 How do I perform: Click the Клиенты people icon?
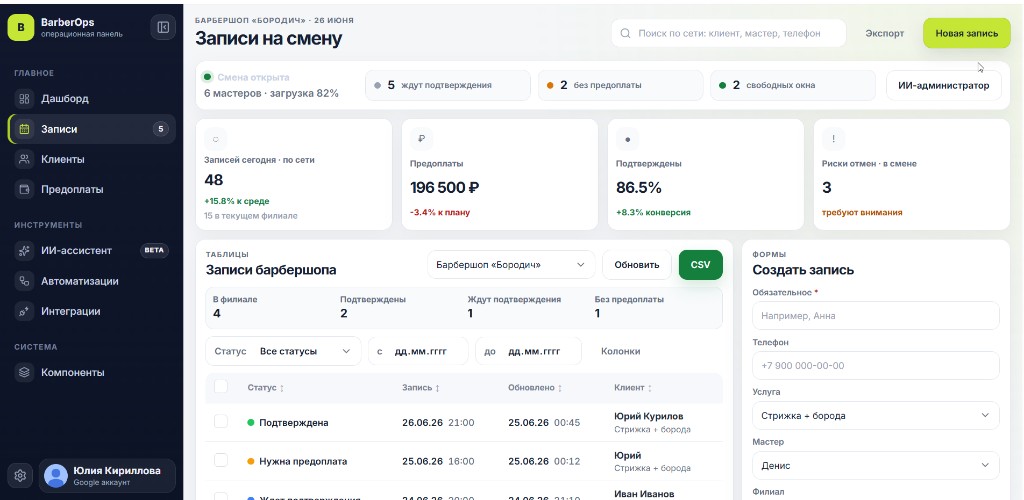pyautogui.click(x=24, y=159)
